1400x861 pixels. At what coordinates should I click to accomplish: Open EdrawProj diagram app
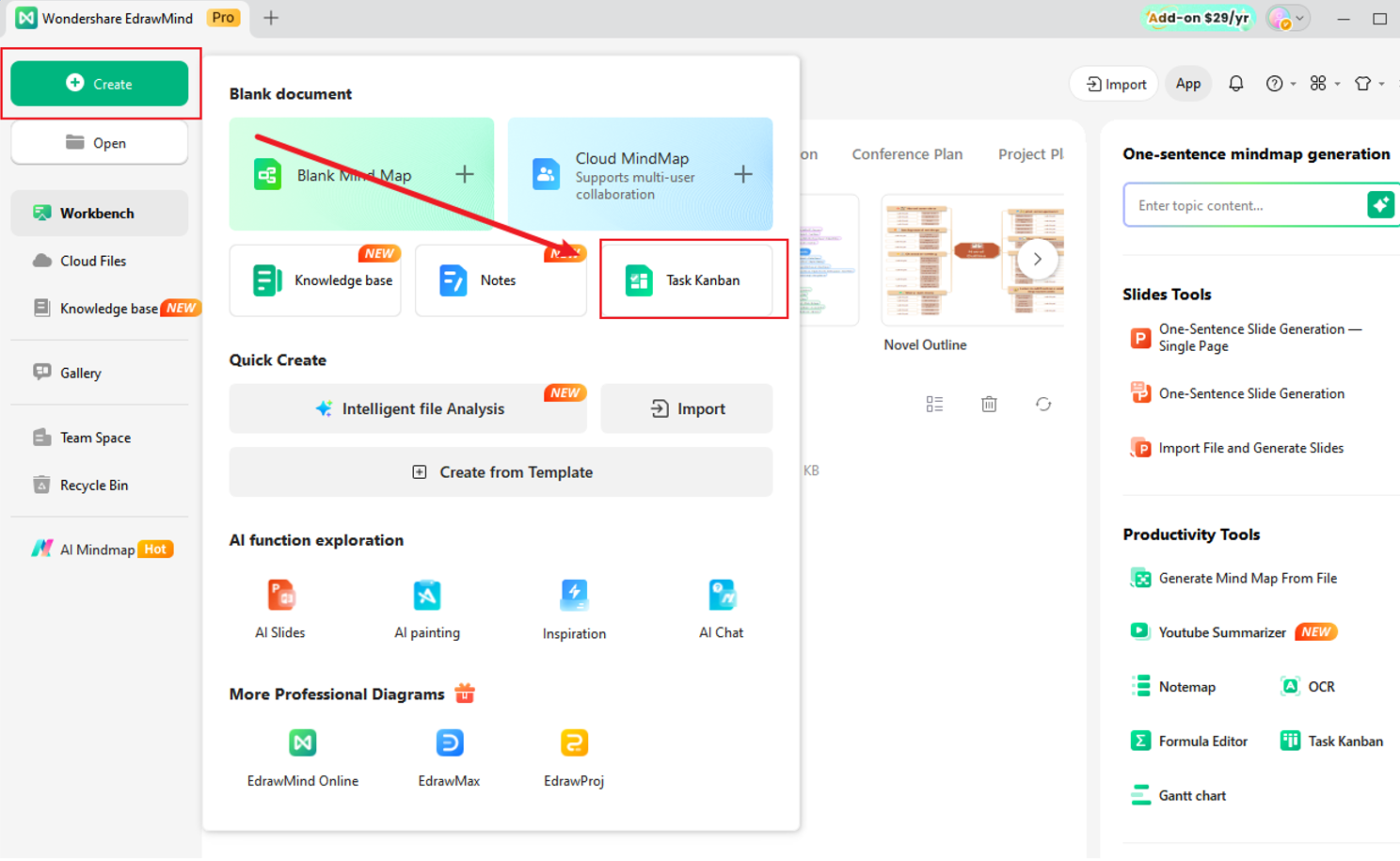[x=574, y=743]
